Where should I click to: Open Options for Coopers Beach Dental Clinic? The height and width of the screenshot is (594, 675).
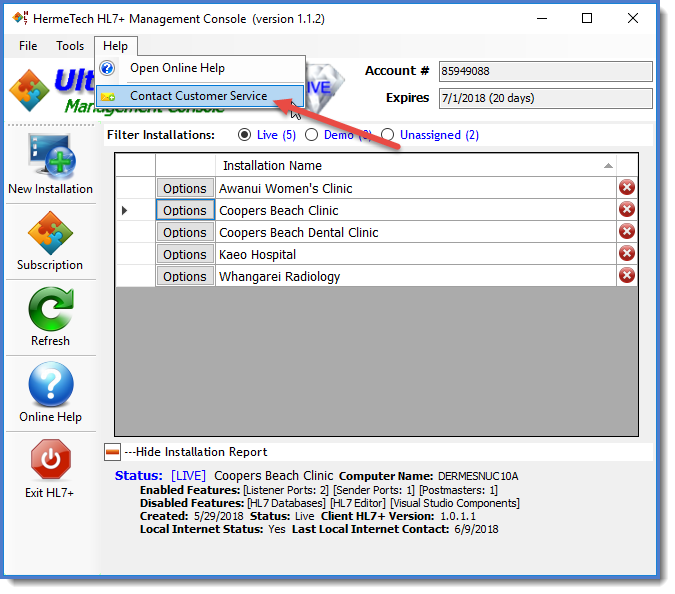click(x=185, y=232)
